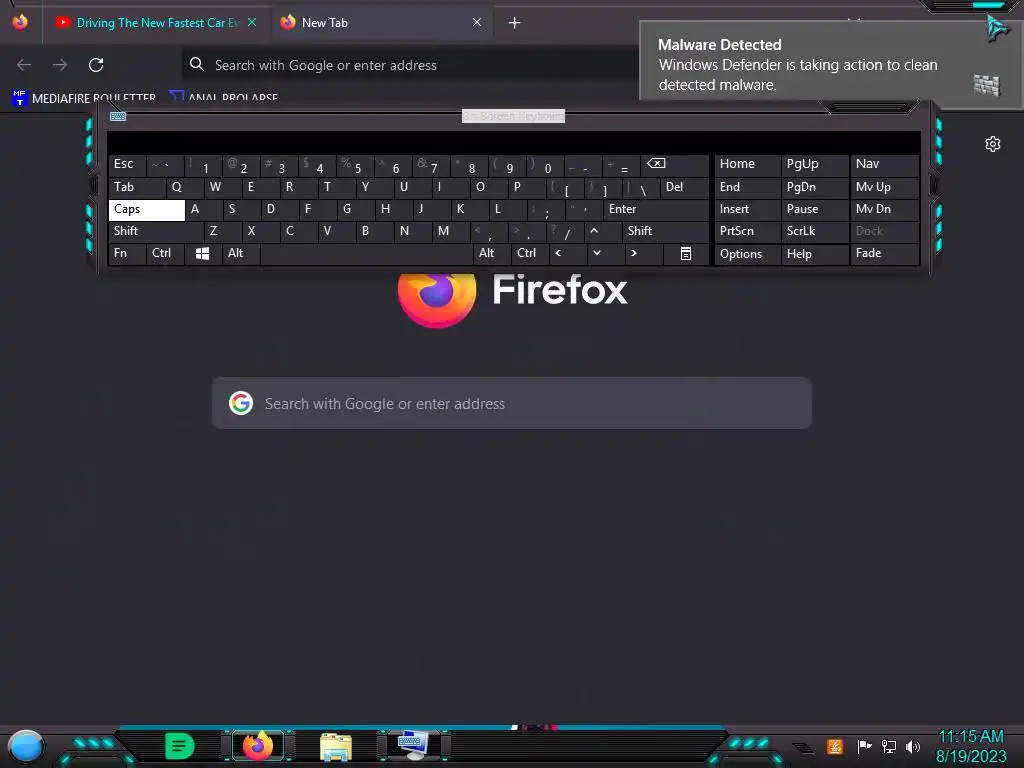Click the browser Back arrow
The width and height of the screenshot is (1024, 768).
(24, 65)
